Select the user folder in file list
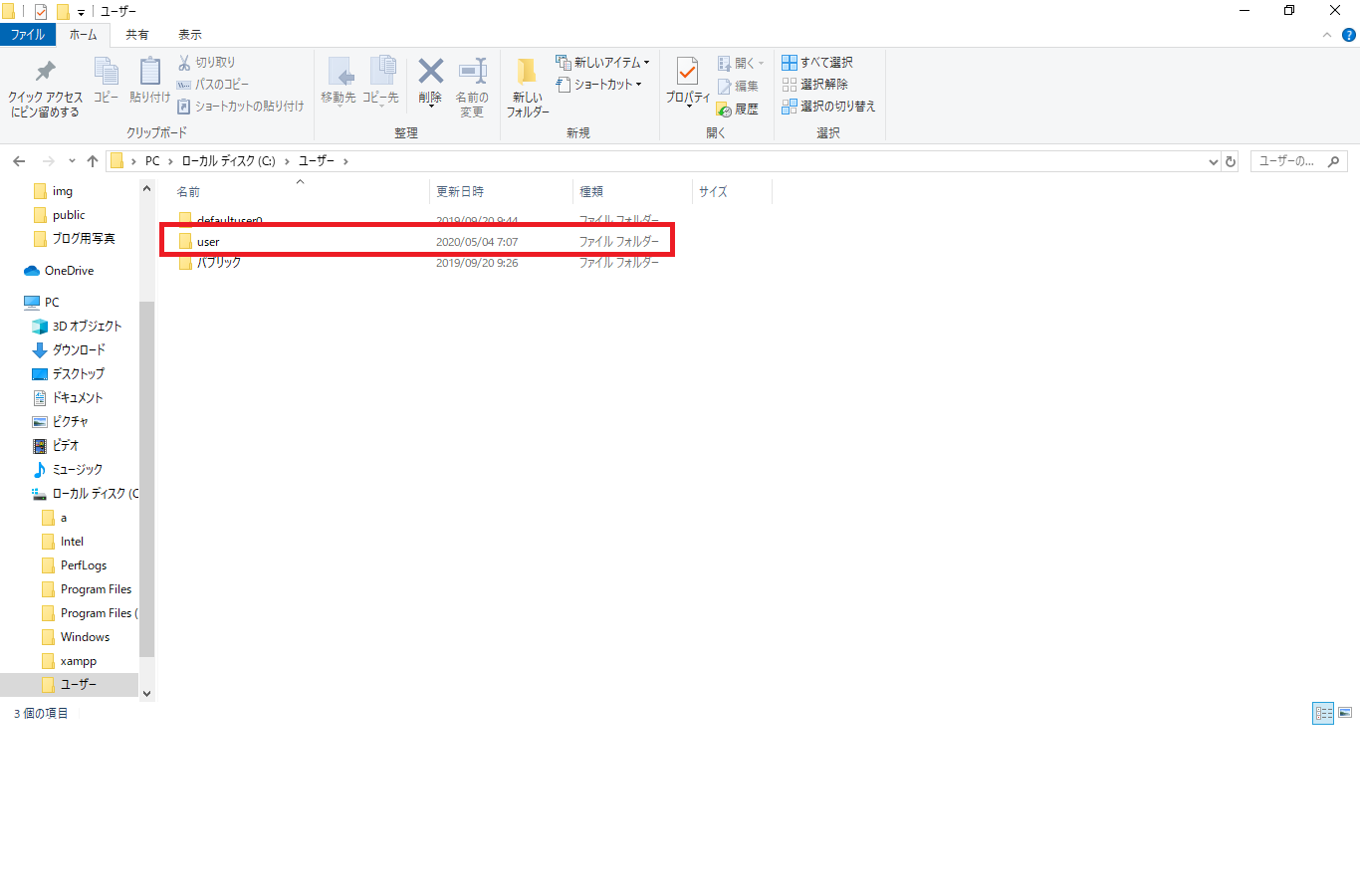 [416, 241]
